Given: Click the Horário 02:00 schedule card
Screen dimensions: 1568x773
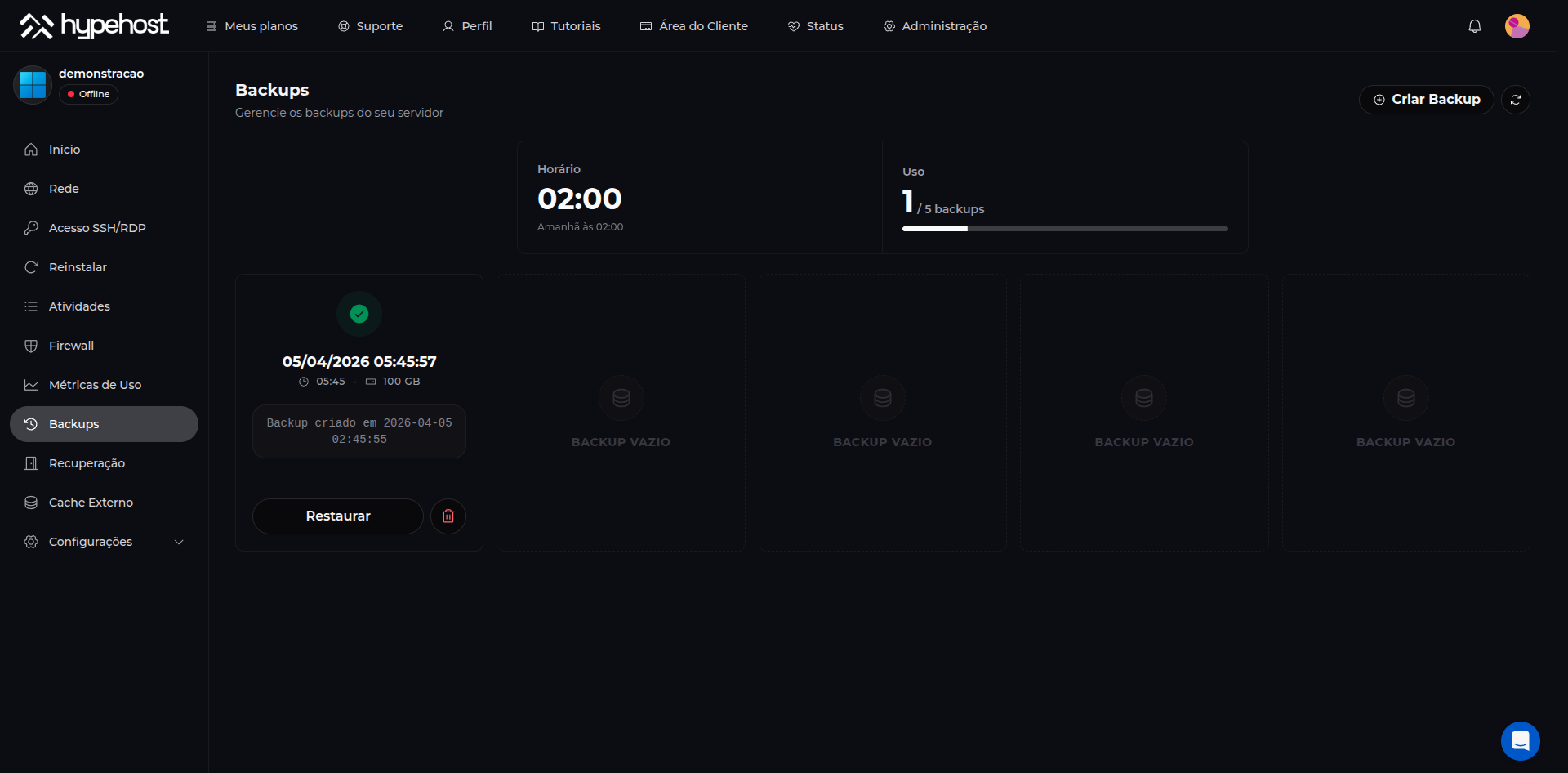Looking at the screenshot, I should click(700, 197).
